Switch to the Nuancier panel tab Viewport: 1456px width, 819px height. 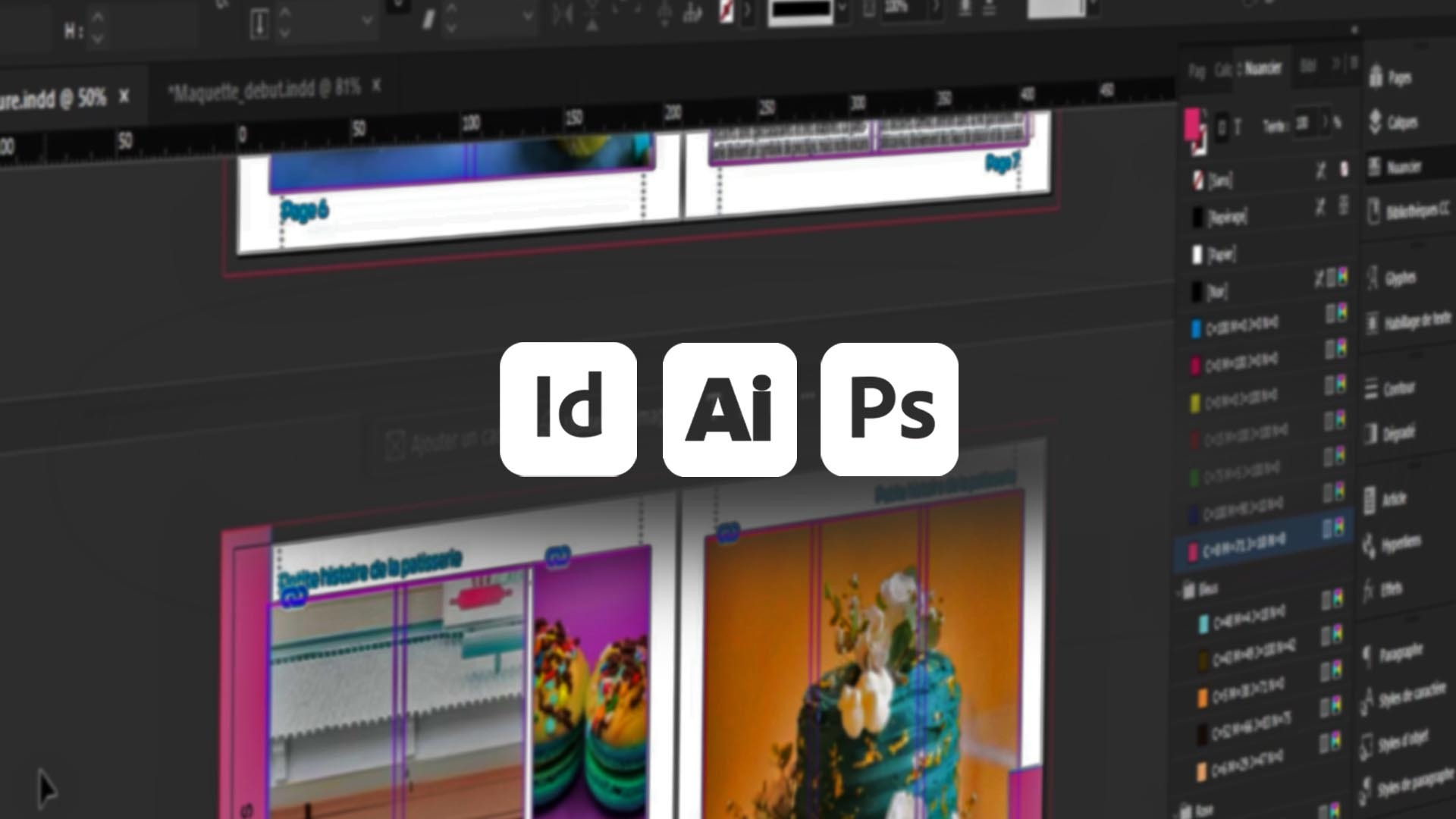pyautogui.click(x=1263, y=69)
